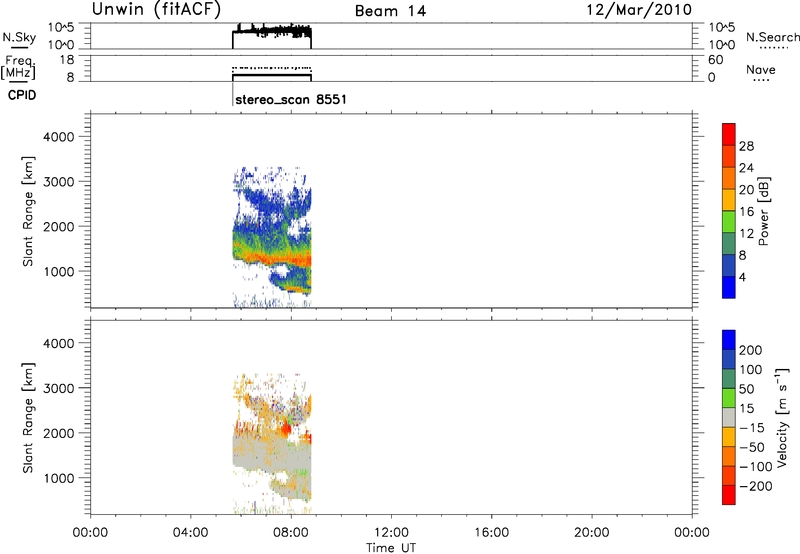Click the solid frequency line in the Freq panel
800x554 pixels.
[x=271, y=75]
